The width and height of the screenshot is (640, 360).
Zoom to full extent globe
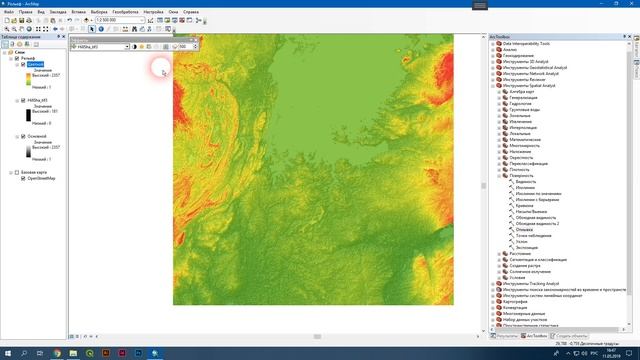click(x=29, y=29)
